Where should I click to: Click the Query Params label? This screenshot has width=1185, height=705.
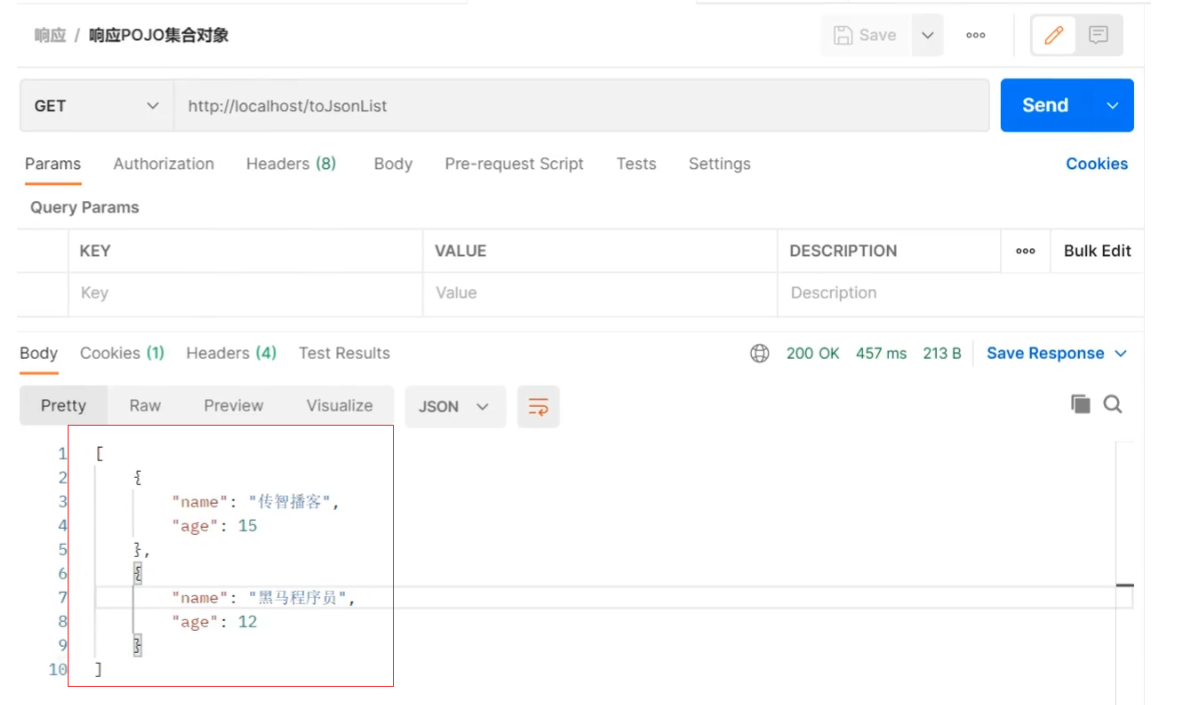[85, 208]
